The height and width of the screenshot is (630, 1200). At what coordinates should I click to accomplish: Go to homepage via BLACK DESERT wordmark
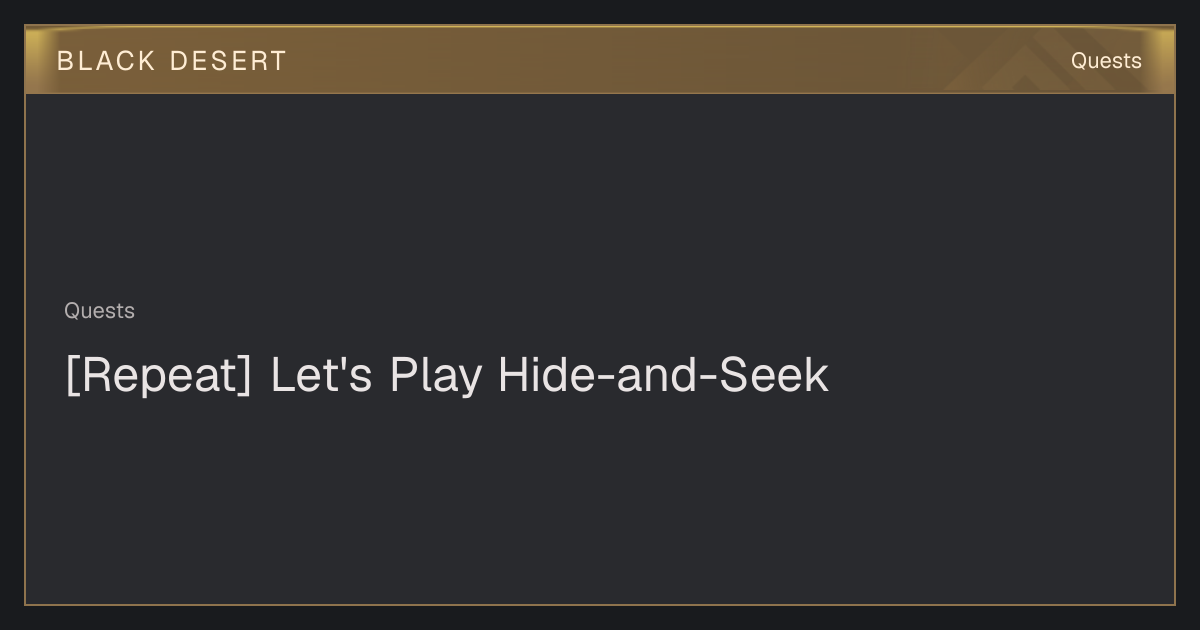172,61
